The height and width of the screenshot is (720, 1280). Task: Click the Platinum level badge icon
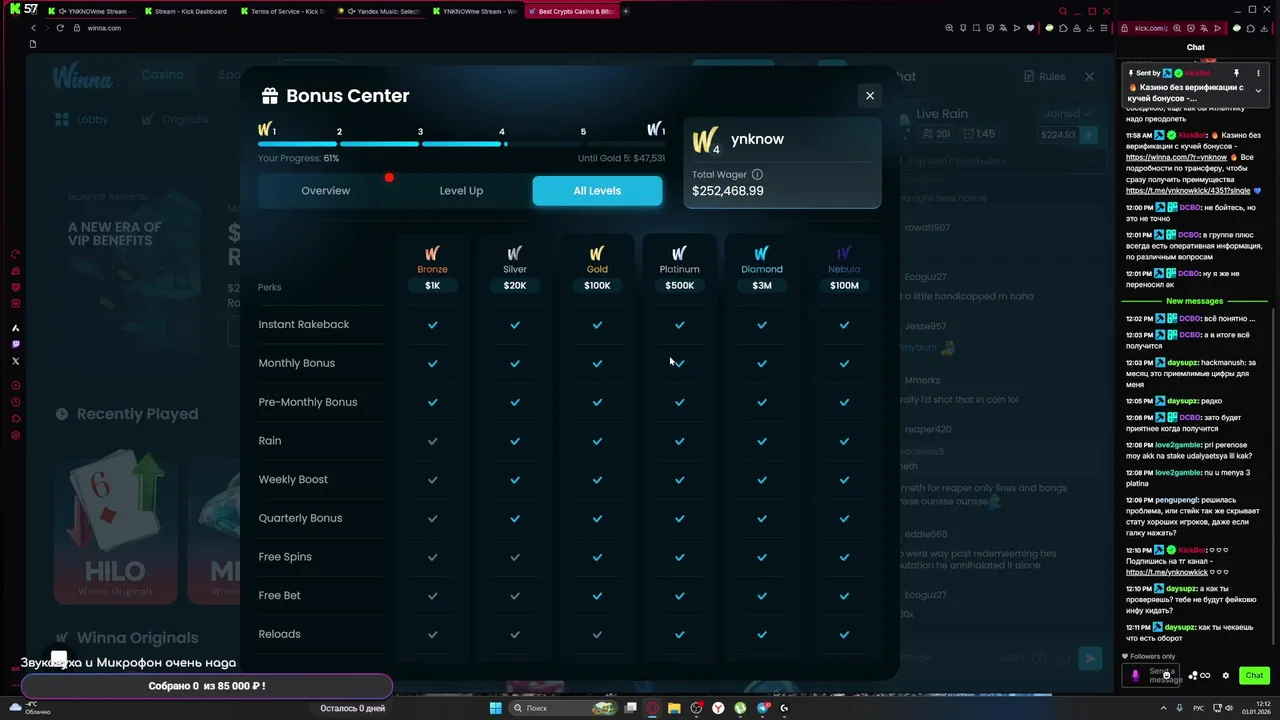[680, 253]
